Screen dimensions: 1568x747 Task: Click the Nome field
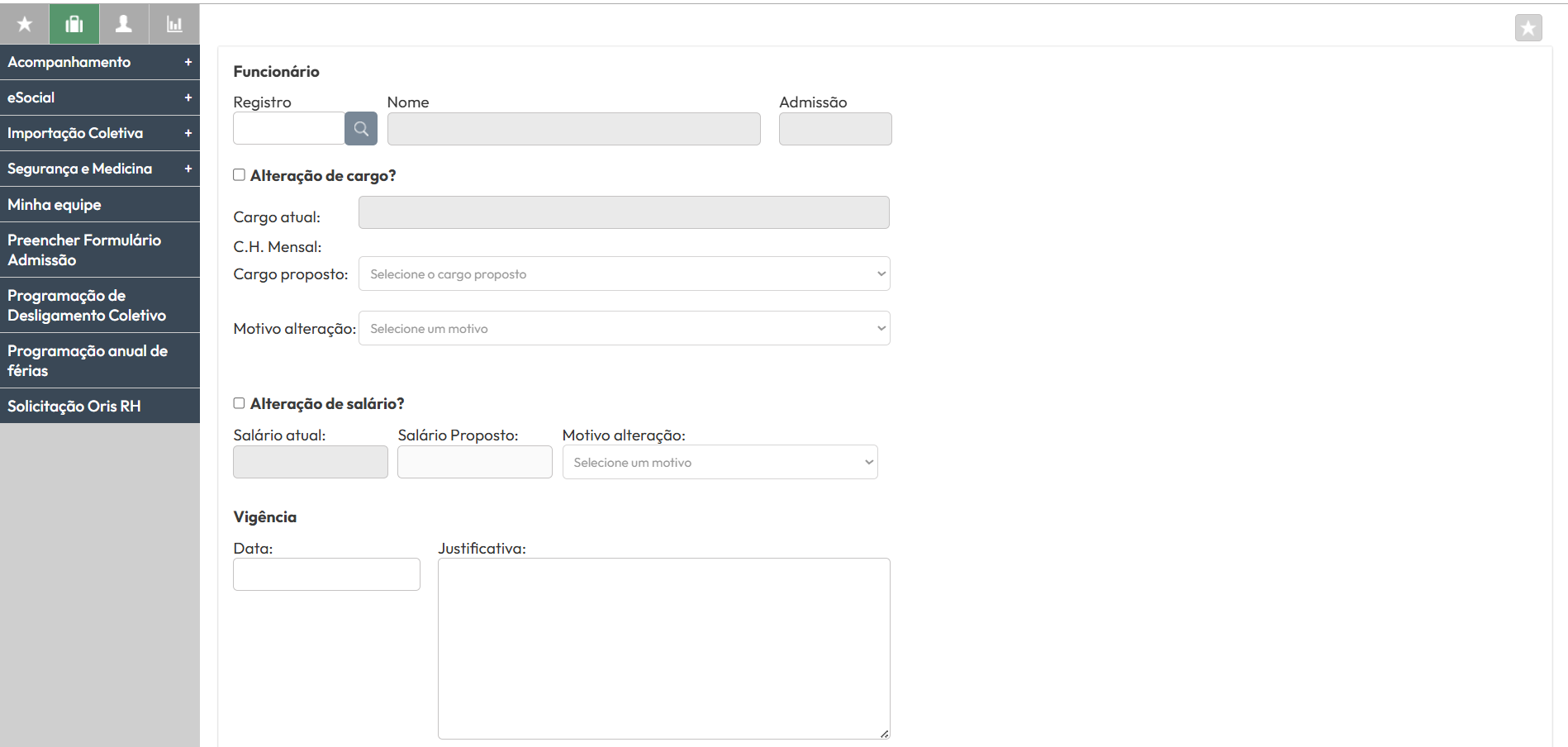pyautogui.click(x=574, y=129)
